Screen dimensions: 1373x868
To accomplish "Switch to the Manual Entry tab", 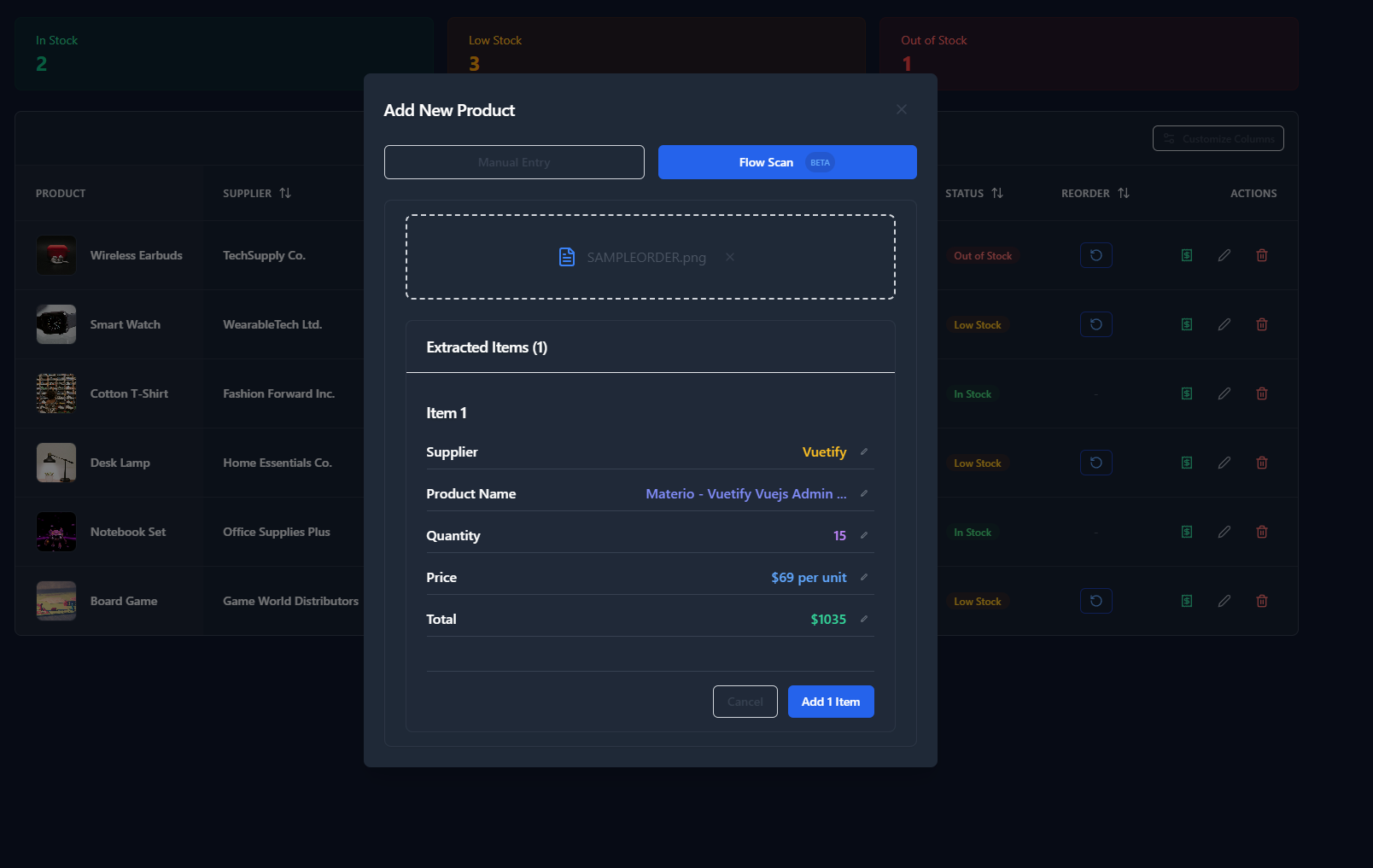I will (513, 161).
